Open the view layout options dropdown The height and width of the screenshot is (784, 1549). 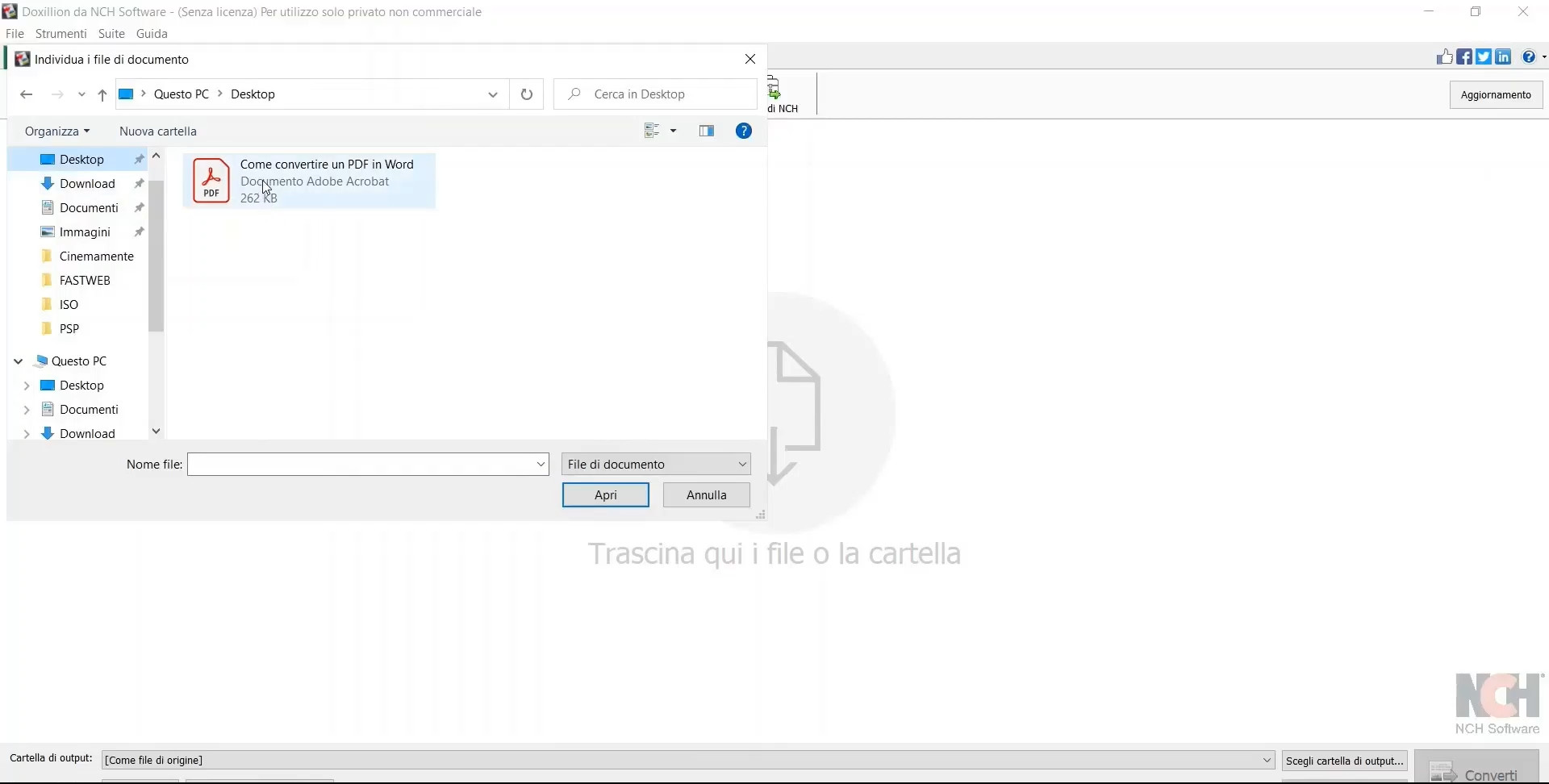(x=674, y=131)
